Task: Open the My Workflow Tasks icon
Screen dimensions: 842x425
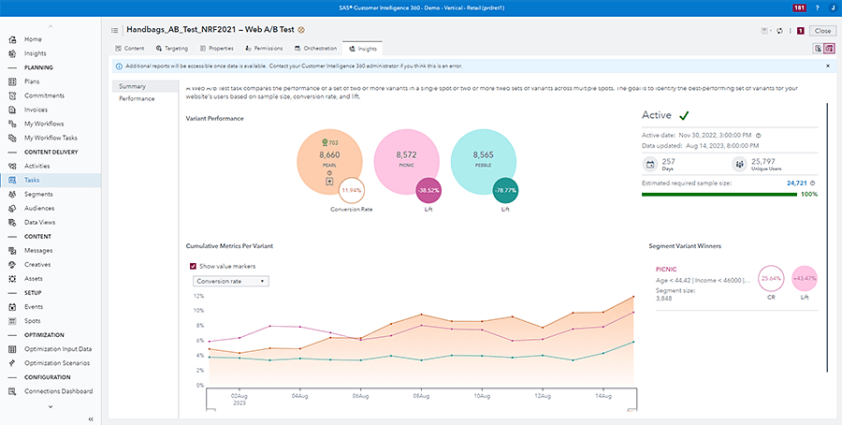Action: [x=12, y=138]
